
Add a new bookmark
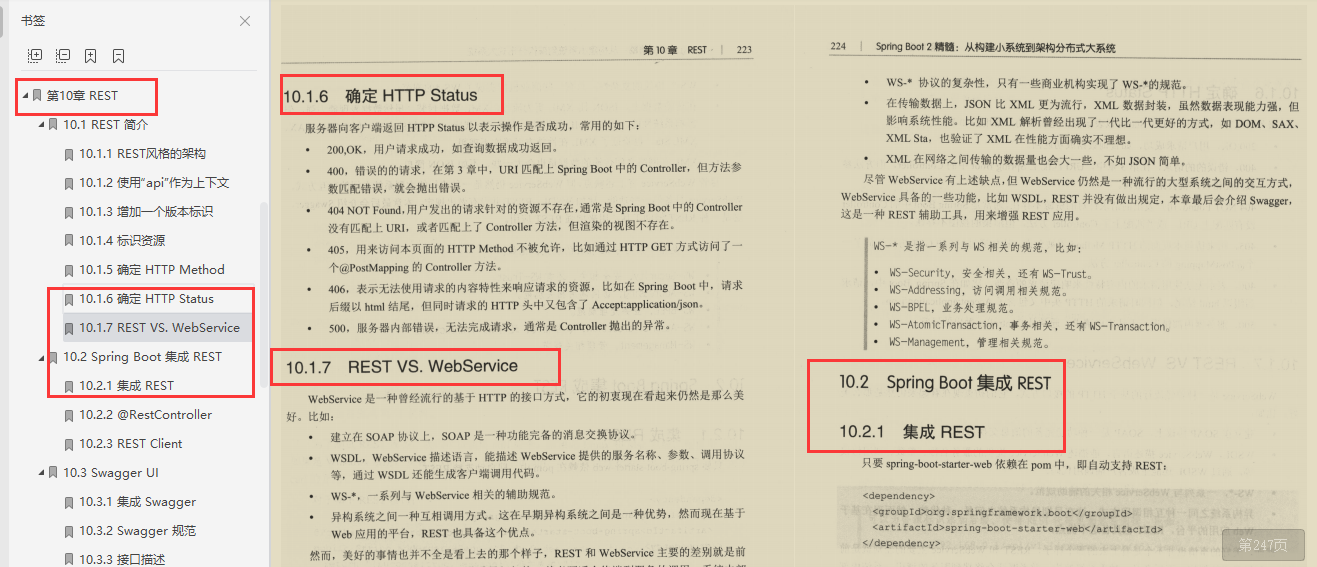(x=91, y=56)
